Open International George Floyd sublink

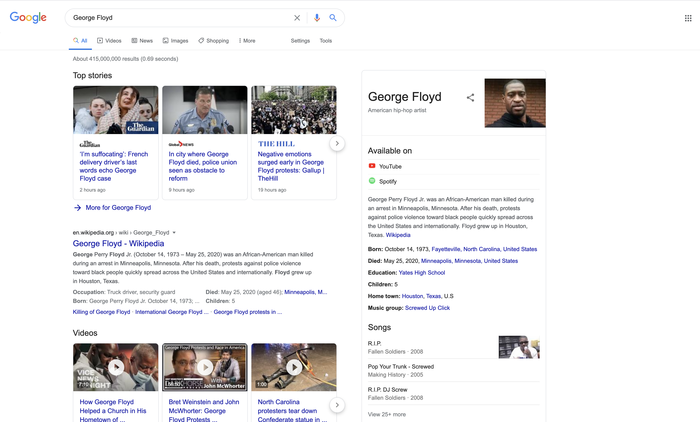tap(171, 312)
